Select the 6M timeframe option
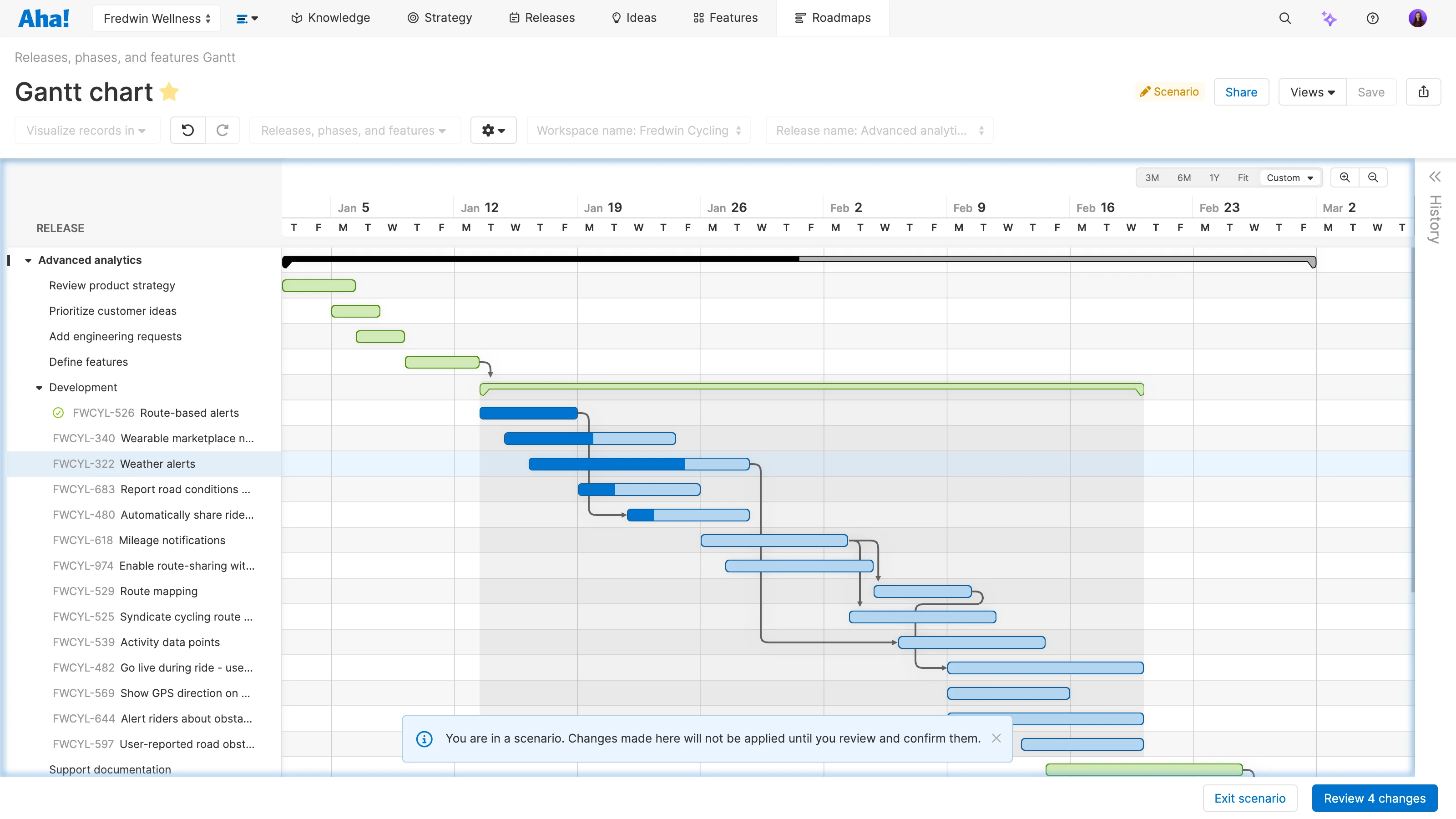This screenshot has width=1456, height=819. (x=1183, y=177)
